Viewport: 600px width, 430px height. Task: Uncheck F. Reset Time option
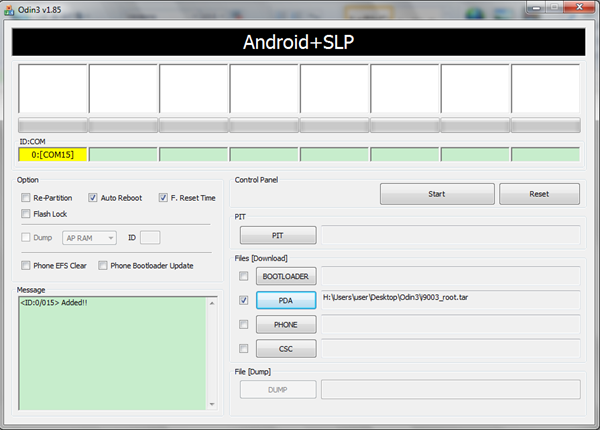coord(163,197)
